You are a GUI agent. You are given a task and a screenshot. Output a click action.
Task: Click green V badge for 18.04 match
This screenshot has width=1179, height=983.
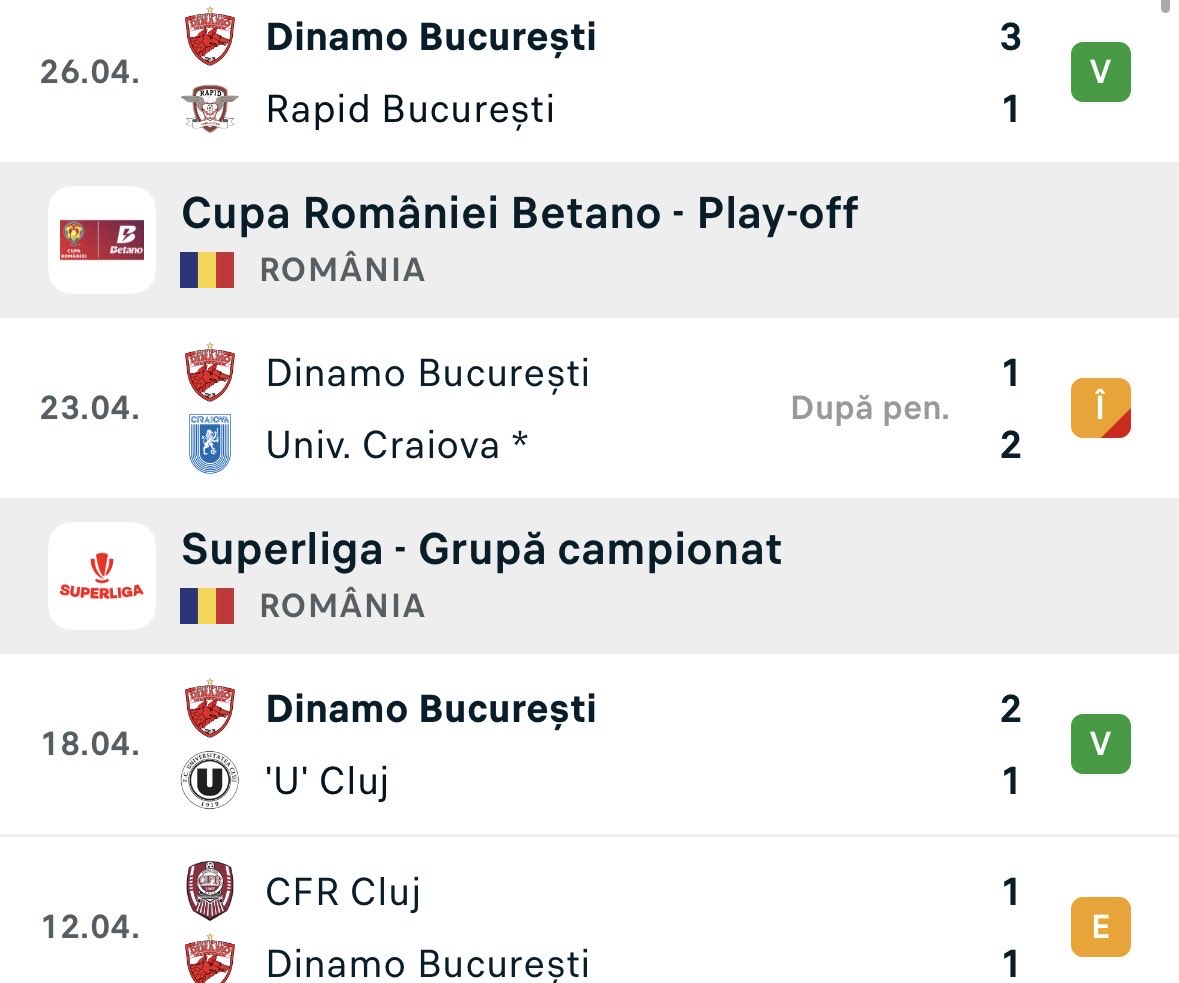coord(1101,744)
